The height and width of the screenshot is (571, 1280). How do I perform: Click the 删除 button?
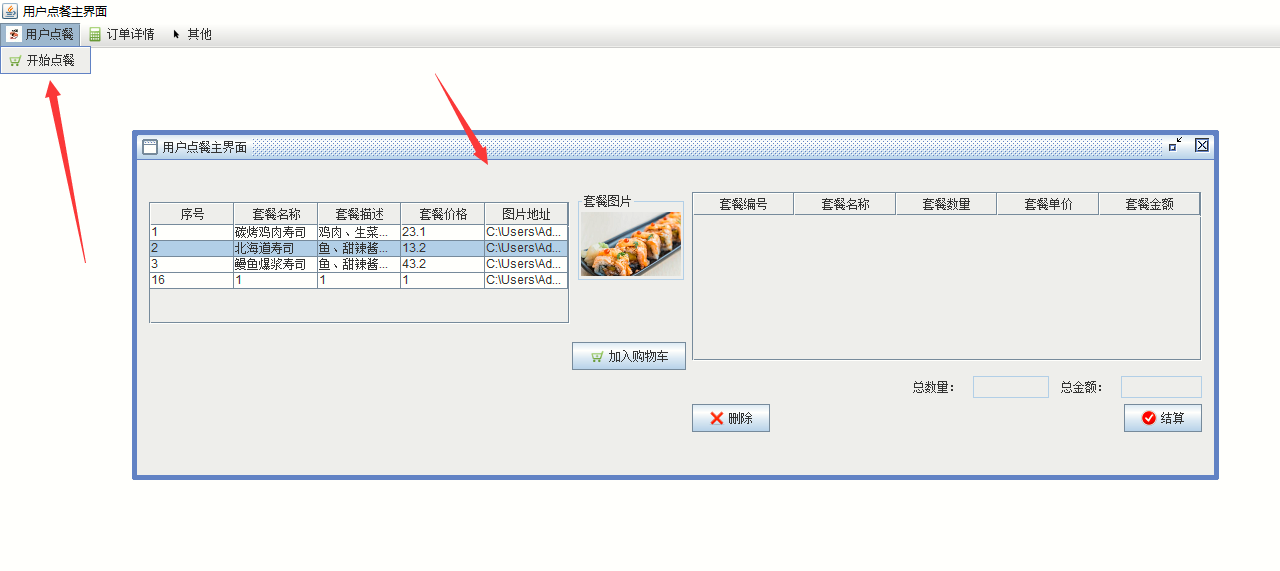point(731,418)
